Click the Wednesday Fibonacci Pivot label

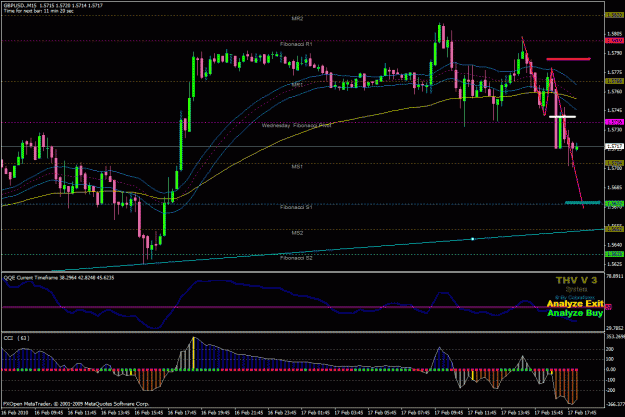point(296,125)
